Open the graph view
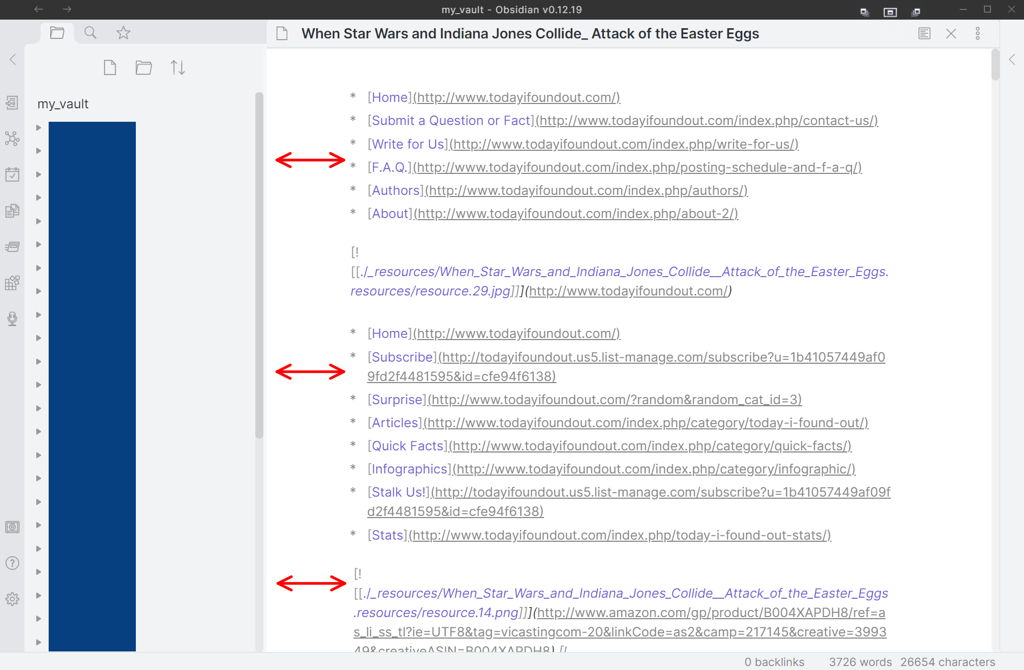1024x670 pixels. click(12, 138)
